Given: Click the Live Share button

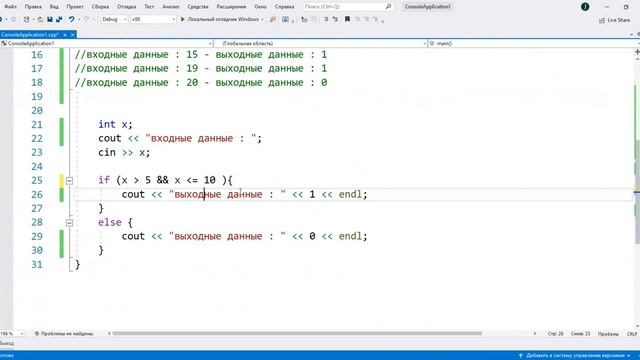Looking at the screenshot, I should (x=615, y=20).
